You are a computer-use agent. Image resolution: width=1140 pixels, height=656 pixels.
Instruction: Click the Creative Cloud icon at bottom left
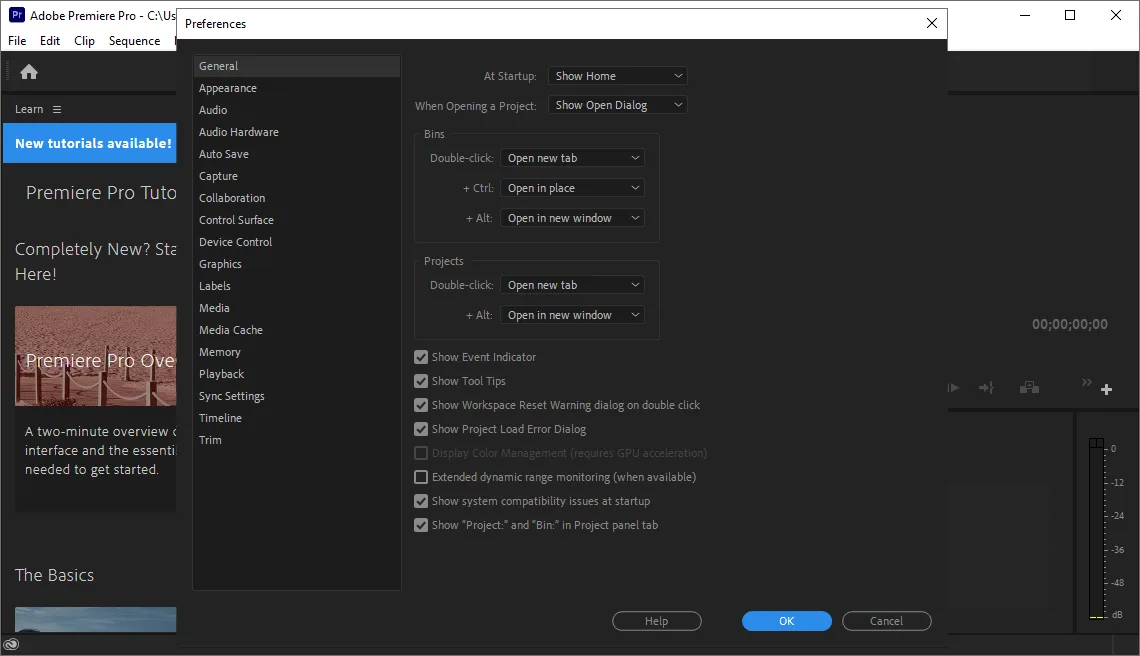pos(12,645)
